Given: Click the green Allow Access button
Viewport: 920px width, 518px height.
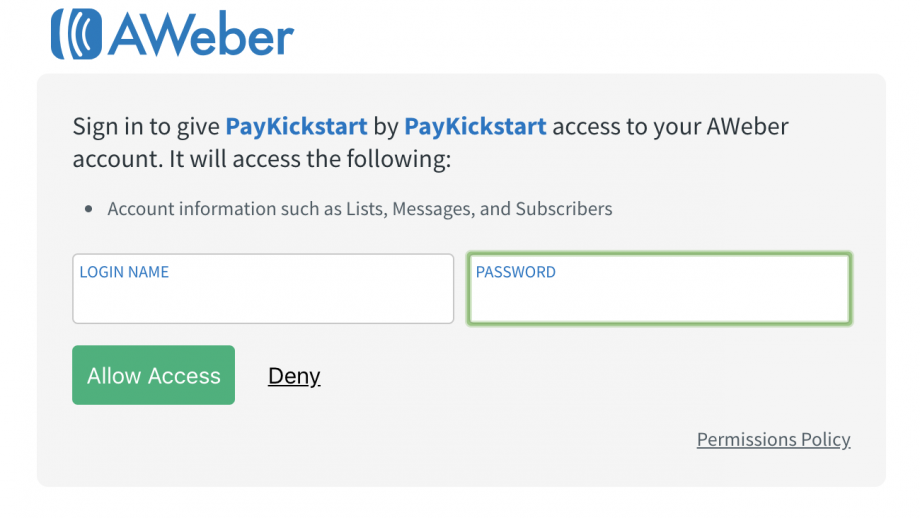Looking at the screenshot, I should tap(154, 375).
